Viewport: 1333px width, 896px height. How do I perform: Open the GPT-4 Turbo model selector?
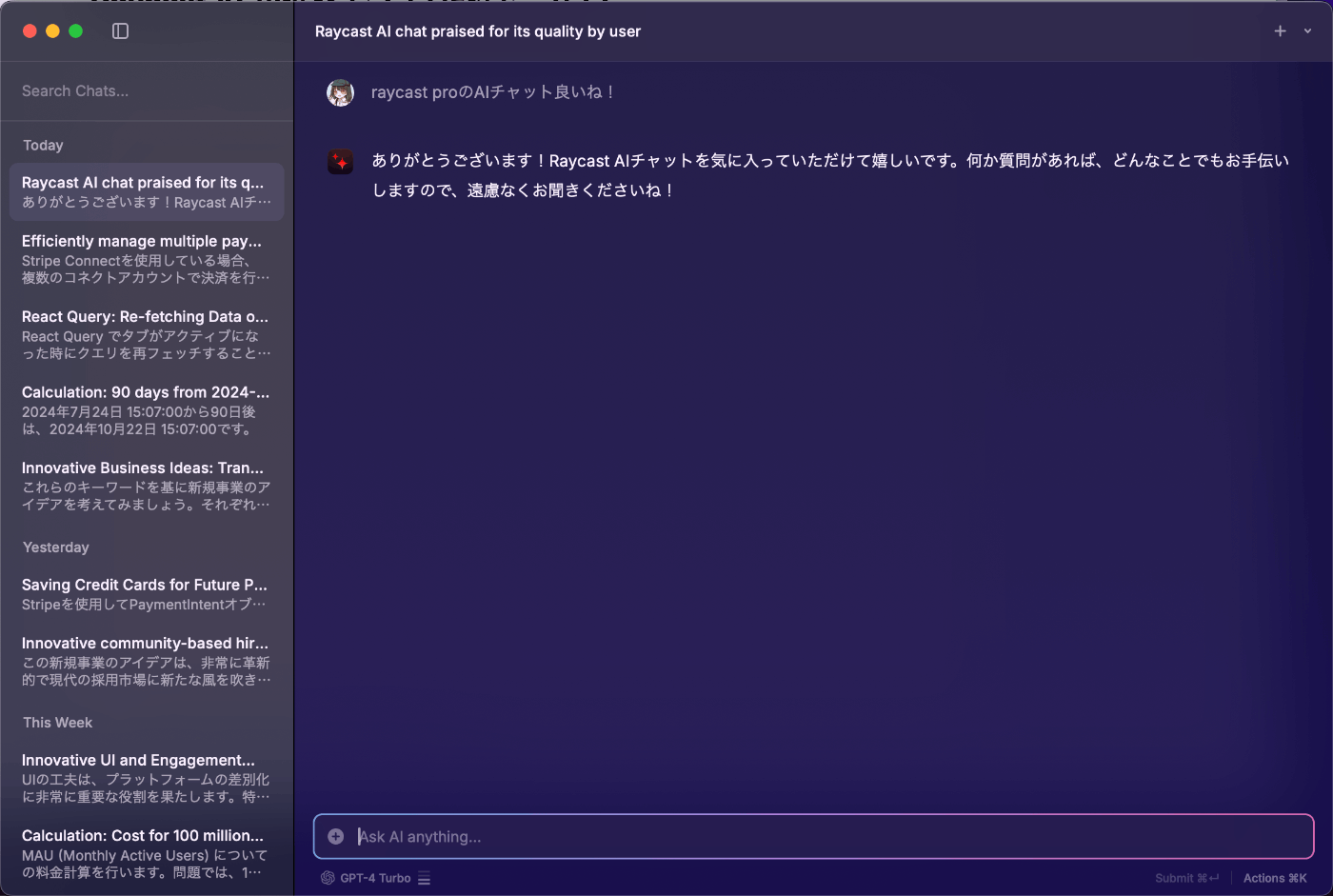click(376, 878)
